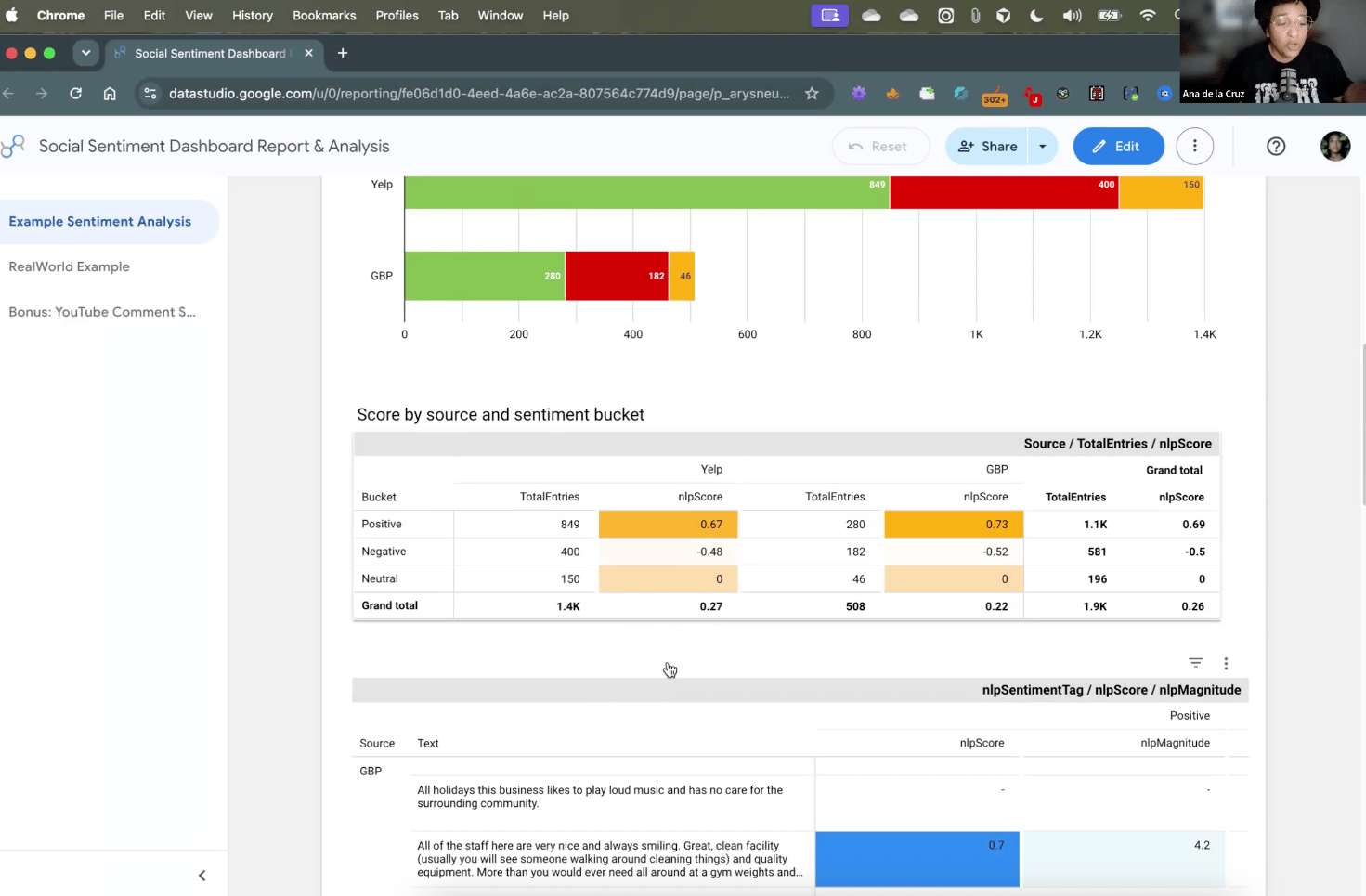The width and height of the screenshot is (1366, 896).
Task: Click the battery status icon
Action: point(1110,15)
